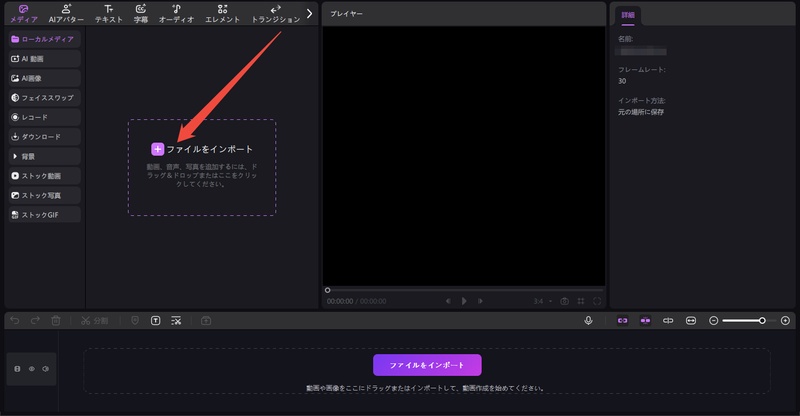This screenshot has width=800, height=416.
Task: Open the 3:4 aspect ratio dropdown
Action: [543, 301]
